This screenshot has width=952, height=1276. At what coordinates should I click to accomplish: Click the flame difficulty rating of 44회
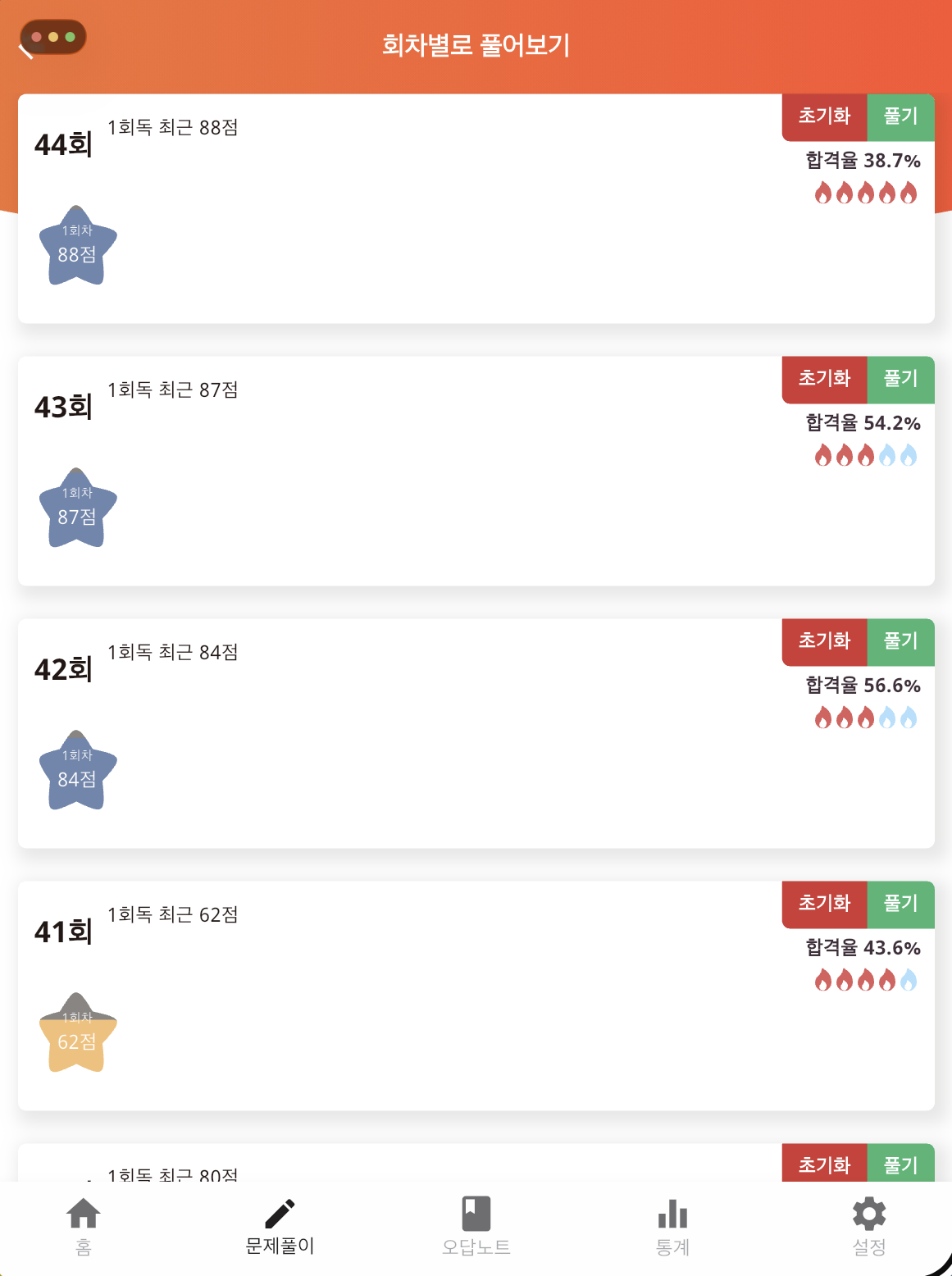pos(865,194)
